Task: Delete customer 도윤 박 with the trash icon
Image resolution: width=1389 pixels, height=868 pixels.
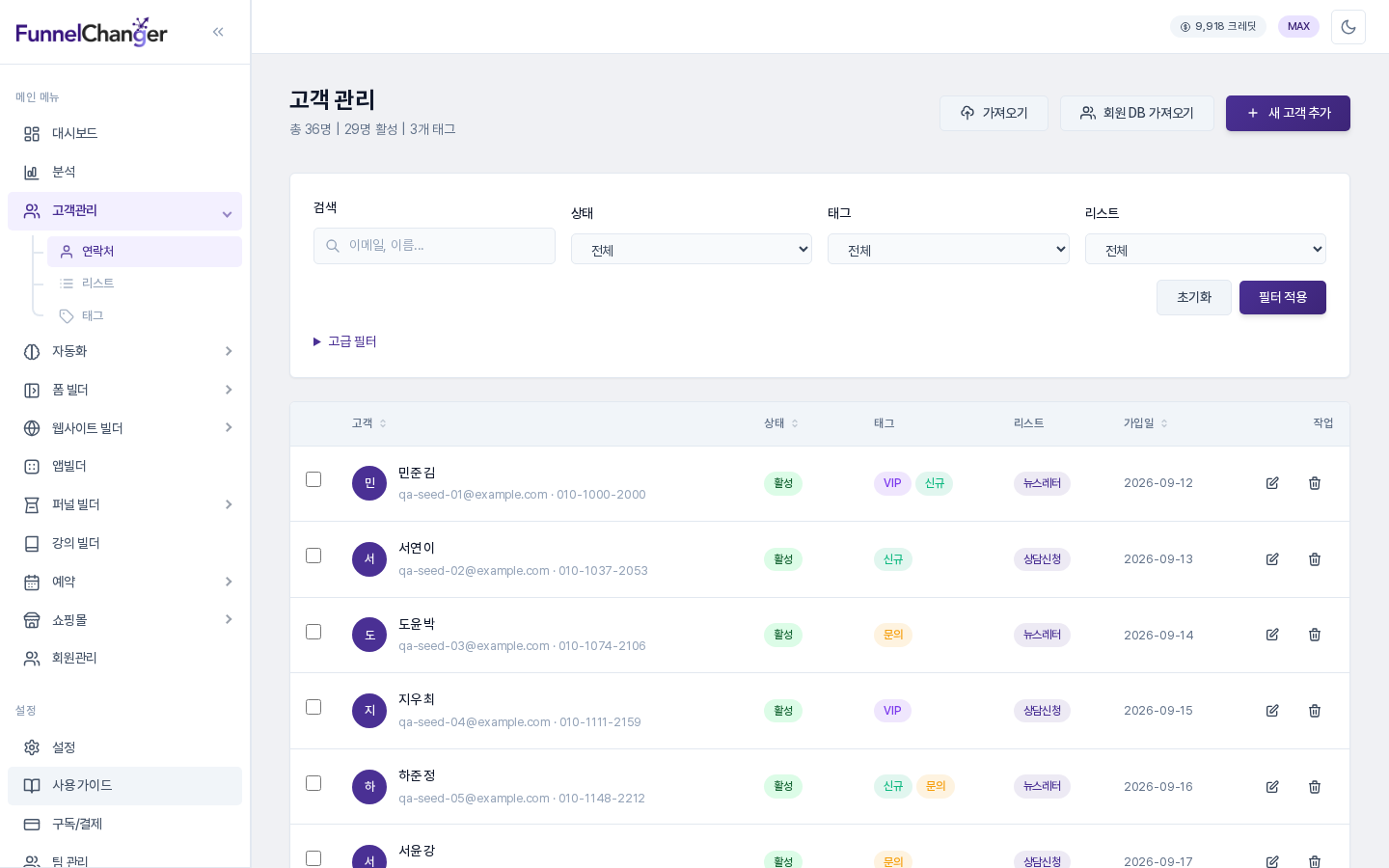Action: click(1315, 635)
